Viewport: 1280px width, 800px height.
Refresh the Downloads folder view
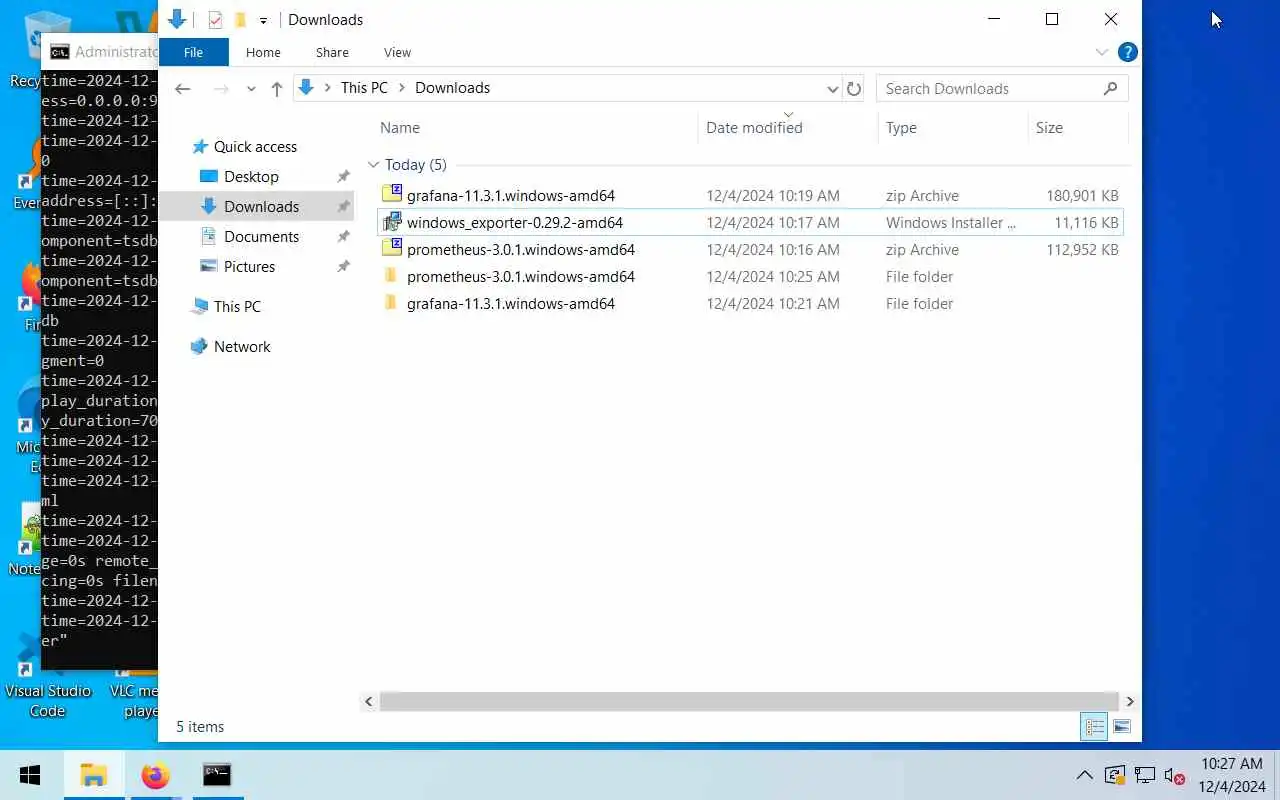(x=853, y=89)
